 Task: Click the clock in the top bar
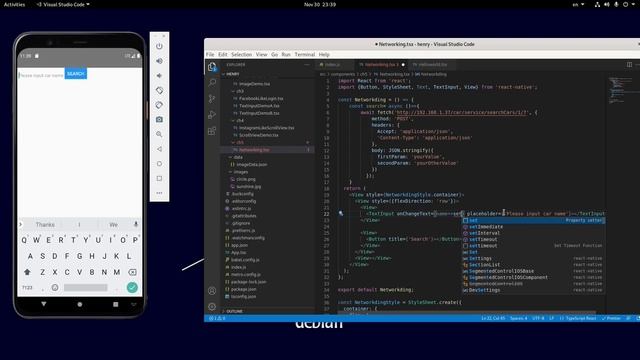click(x=320, y=4)
